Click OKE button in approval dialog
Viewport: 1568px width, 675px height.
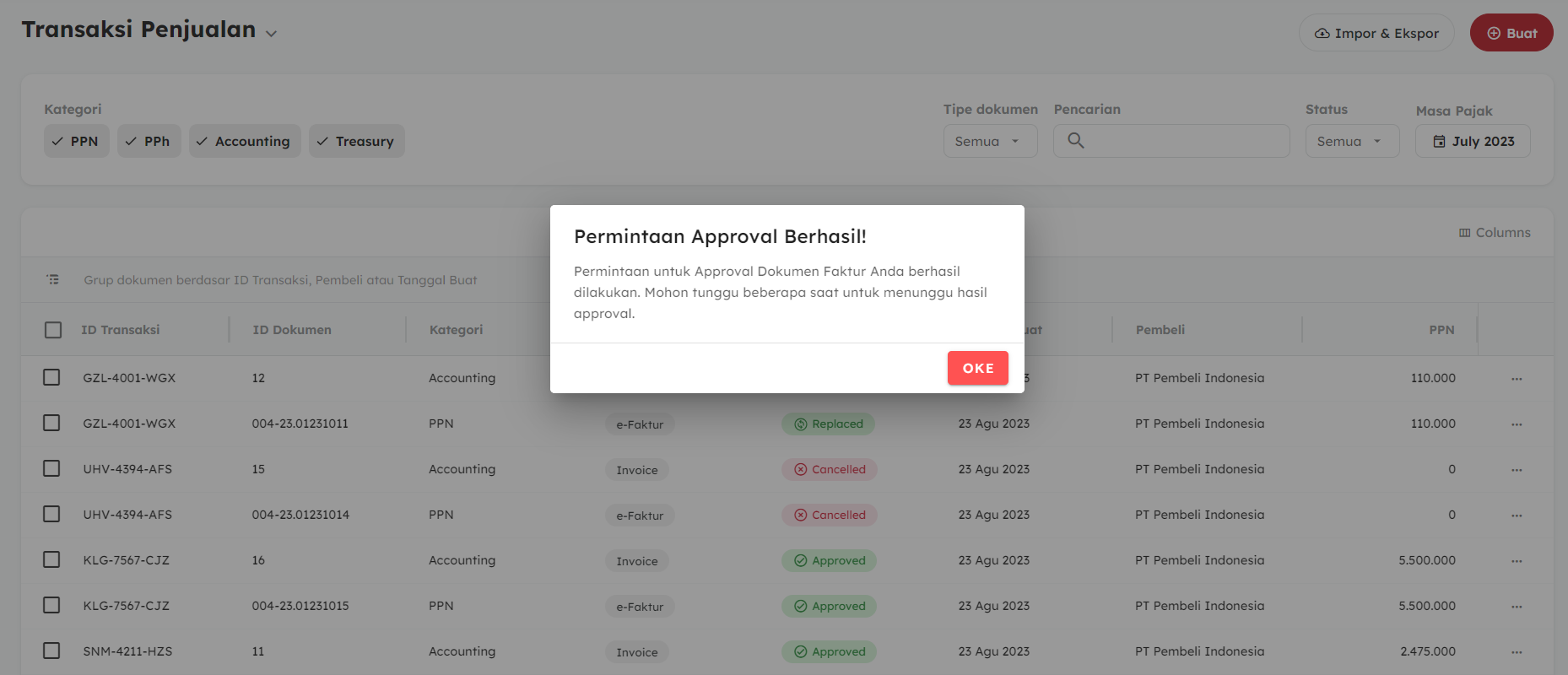(977, 368)
